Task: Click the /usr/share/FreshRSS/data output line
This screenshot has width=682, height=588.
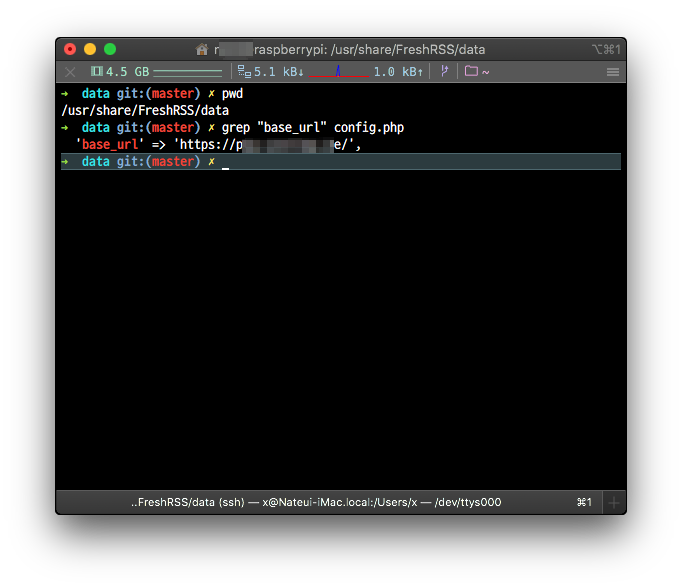Action: click(x=145, y=110)
